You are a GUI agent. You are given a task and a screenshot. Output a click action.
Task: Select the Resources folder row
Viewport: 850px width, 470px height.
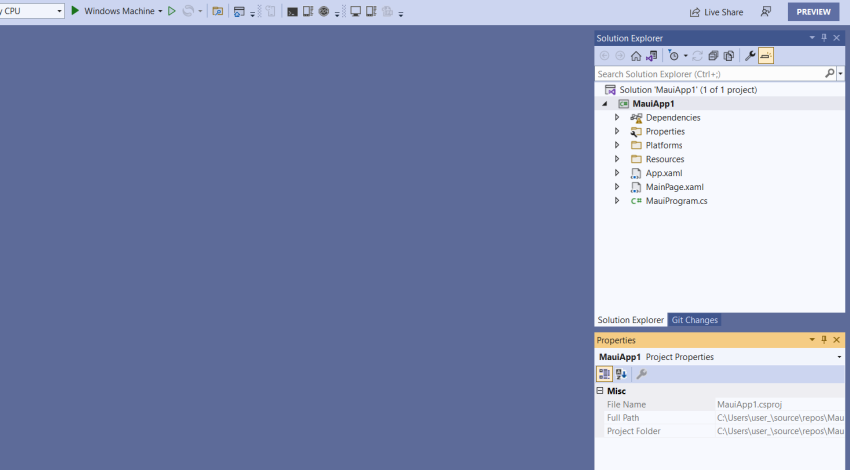(x=719, y=159)
